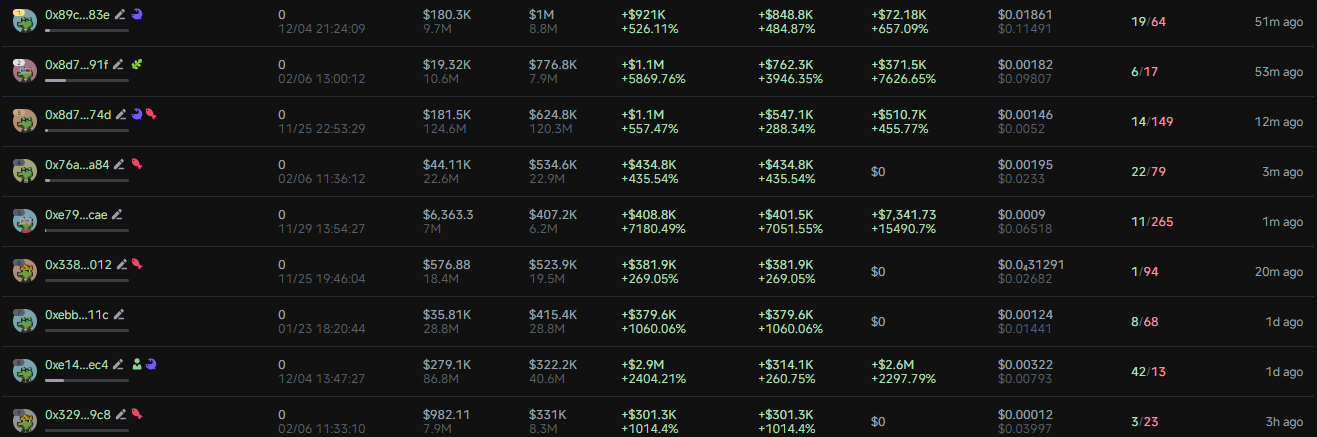1317x437 pixels.
Task: Click the red shrimp badge next to 0x8d7...74d
Action: pos(150,114)
